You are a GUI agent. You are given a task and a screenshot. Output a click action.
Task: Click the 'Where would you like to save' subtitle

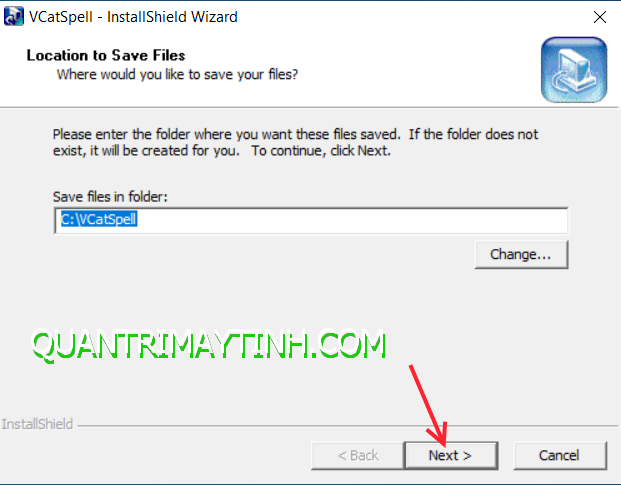[177, 74]
